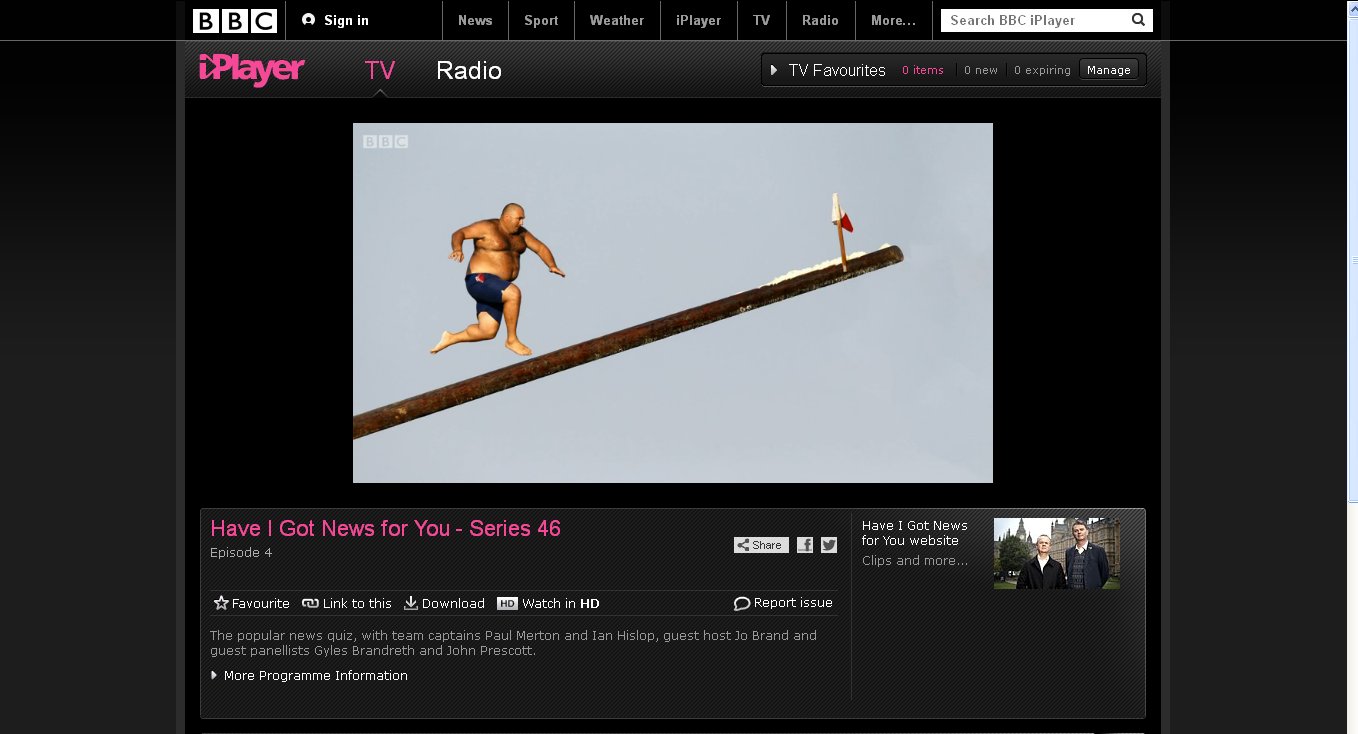The image size is (1358, 734).
Task: Open the More… menu in BBC navigation
Action: (x=893, y=20)
